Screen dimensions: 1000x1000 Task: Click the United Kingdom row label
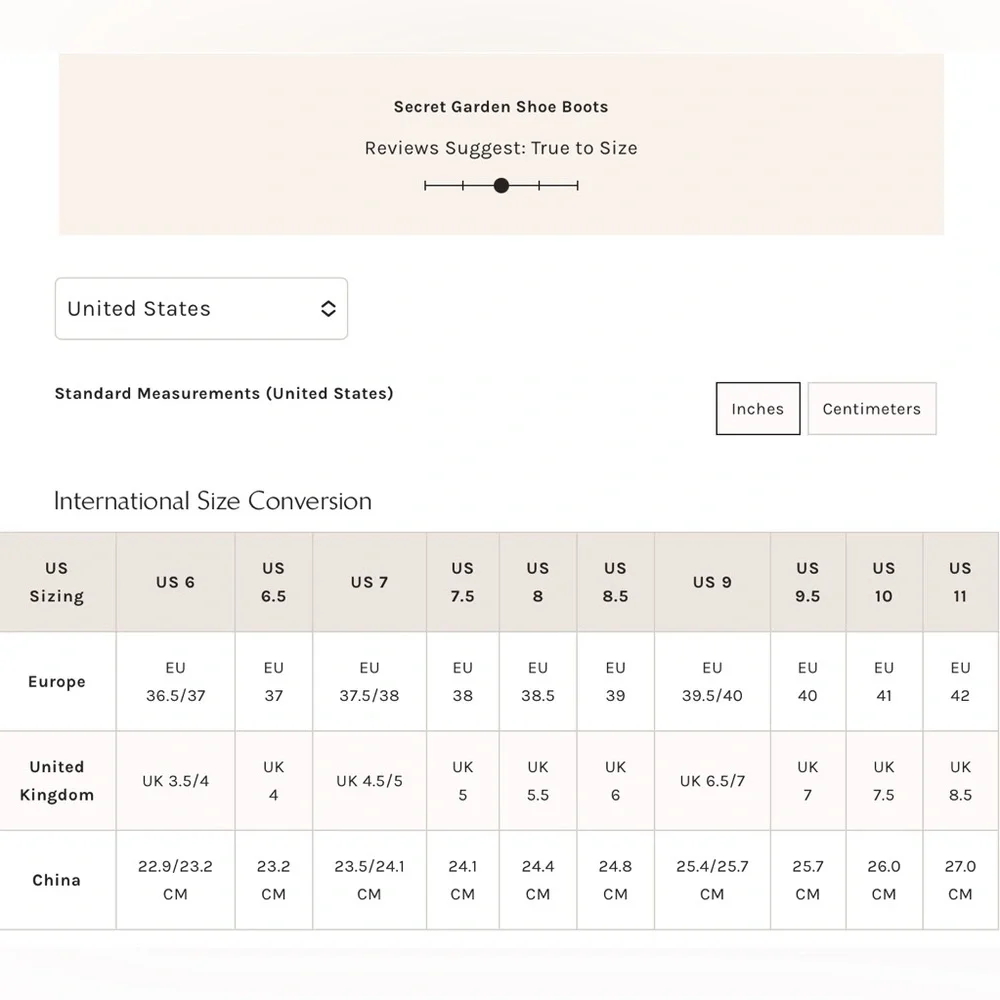click(x=57, y=781)
